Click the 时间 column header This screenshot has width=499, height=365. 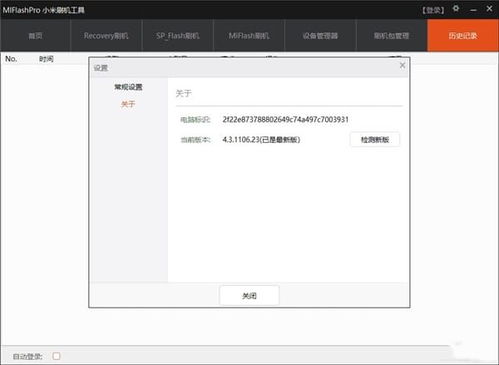coord(46,59)
